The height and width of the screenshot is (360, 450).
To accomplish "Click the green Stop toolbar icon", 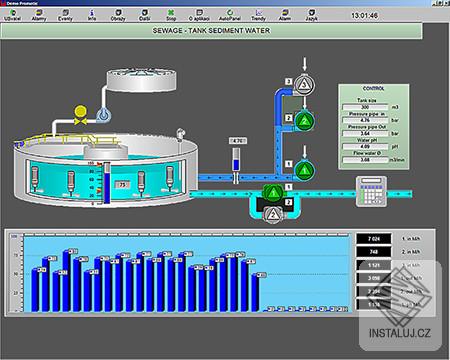I will pyautogui.click(x=171, y=15).
